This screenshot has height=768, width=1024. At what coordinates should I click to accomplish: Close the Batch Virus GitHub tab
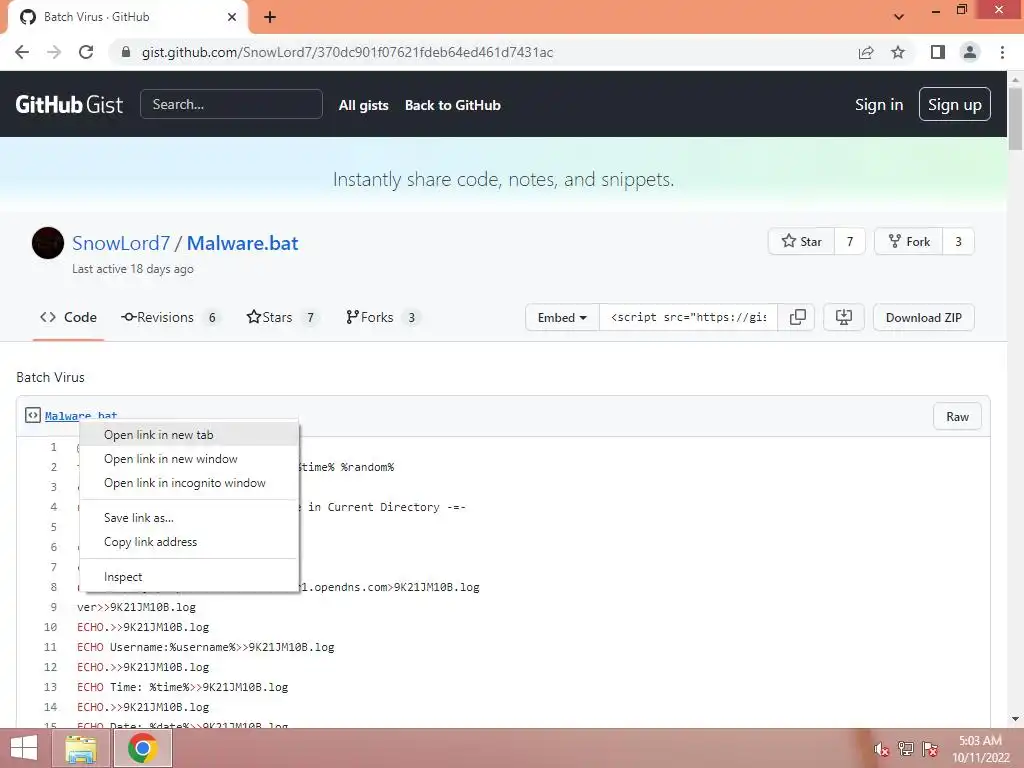pos(232,17)
